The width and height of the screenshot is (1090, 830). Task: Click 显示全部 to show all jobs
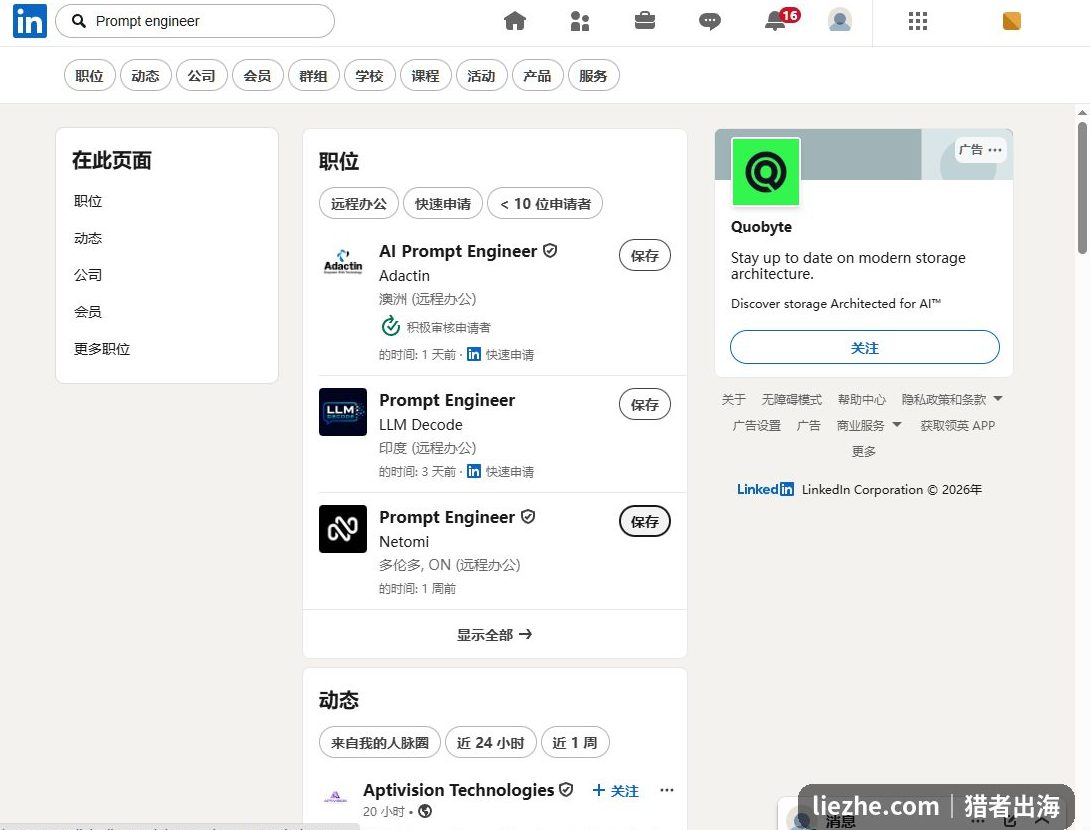click(x=494, y=634)
